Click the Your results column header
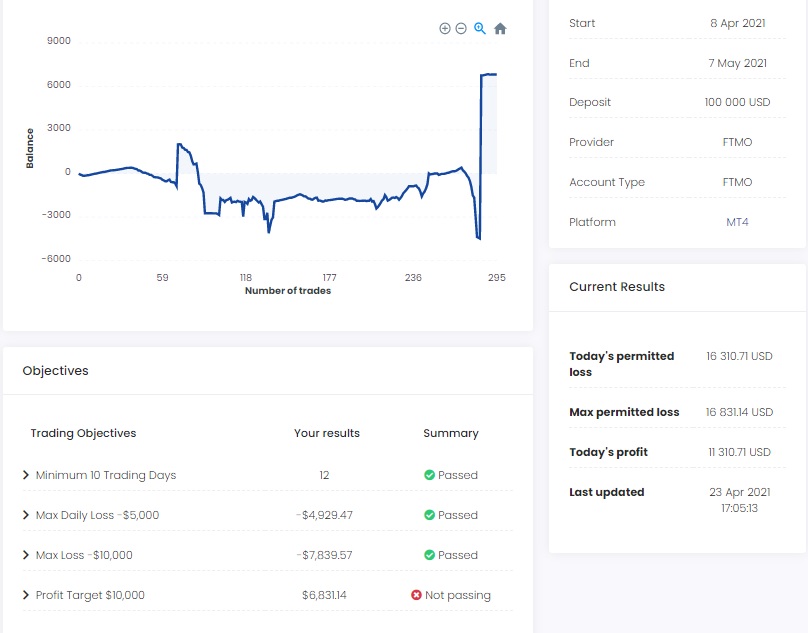The width and height of the screenshot is (808, 633). tap(326, 433)
